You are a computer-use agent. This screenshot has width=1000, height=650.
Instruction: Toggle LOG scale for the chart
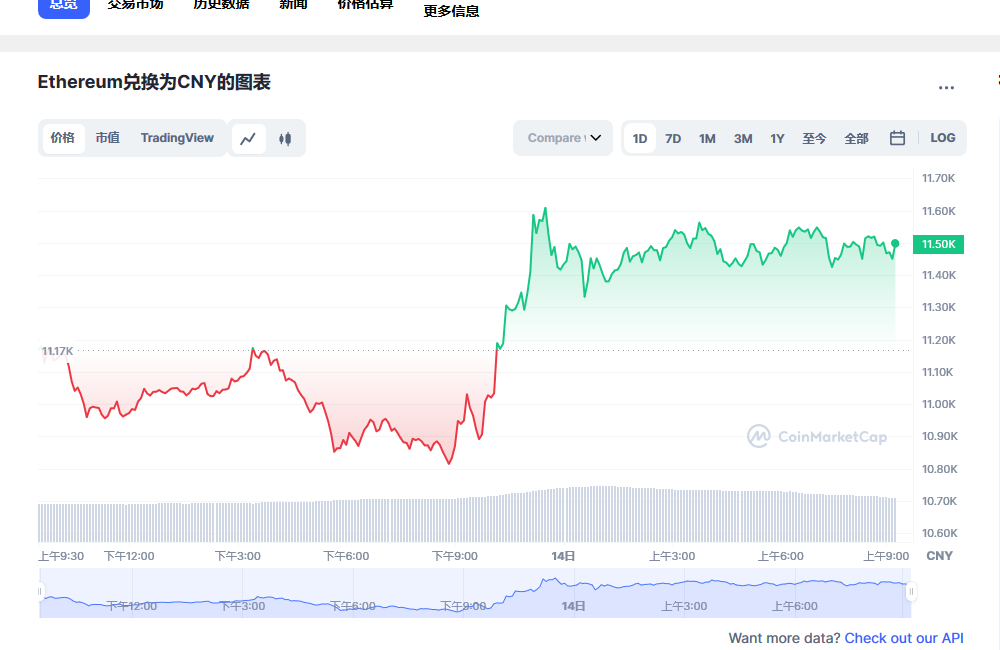942,138
